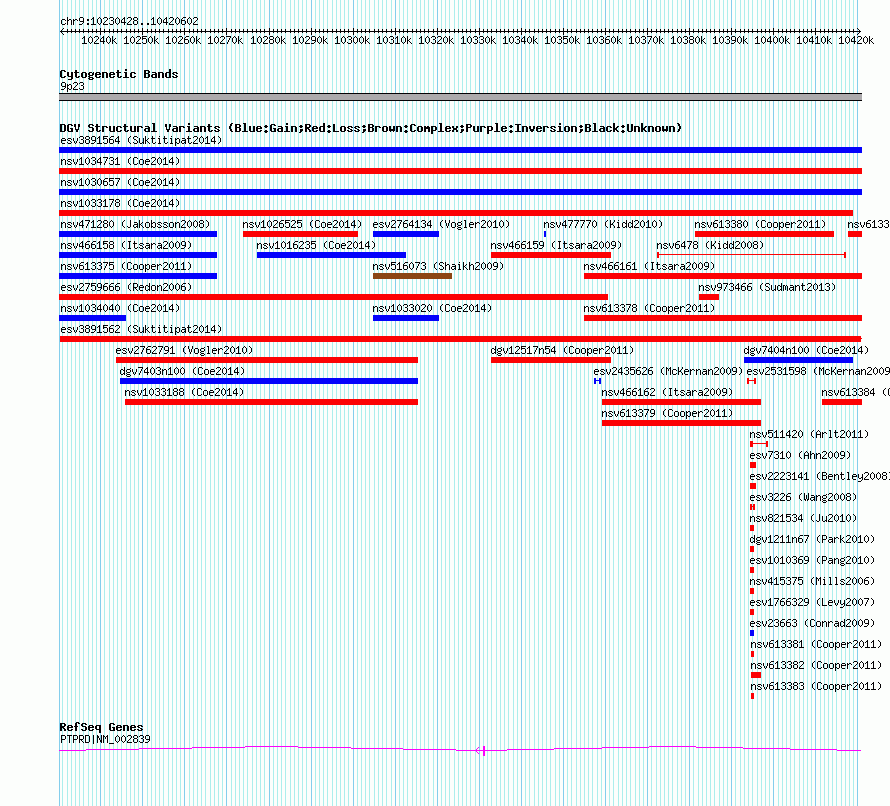Click the nsv466159 (Itsara2009) label
Viewport: 890px width, 806px height.
point(556,245)
